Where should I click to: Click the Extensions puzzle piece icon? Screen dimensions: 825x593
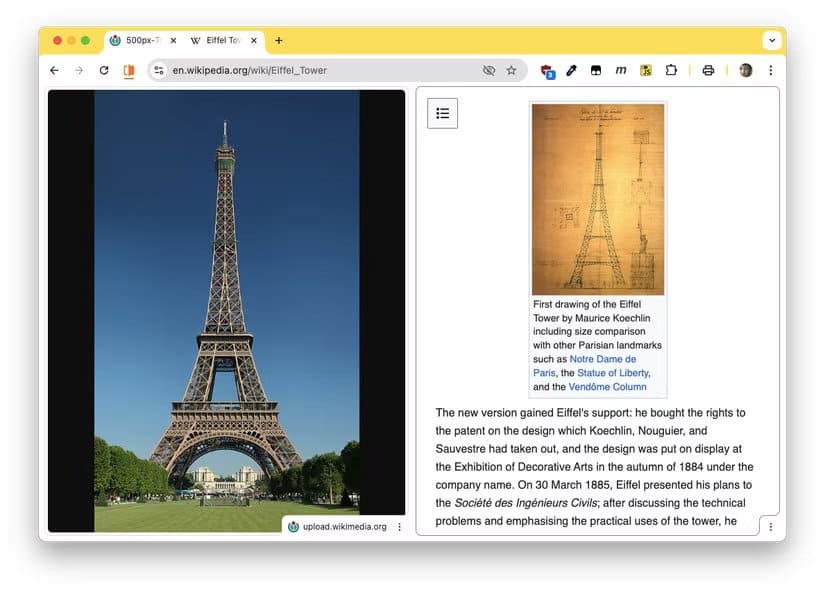672,70
